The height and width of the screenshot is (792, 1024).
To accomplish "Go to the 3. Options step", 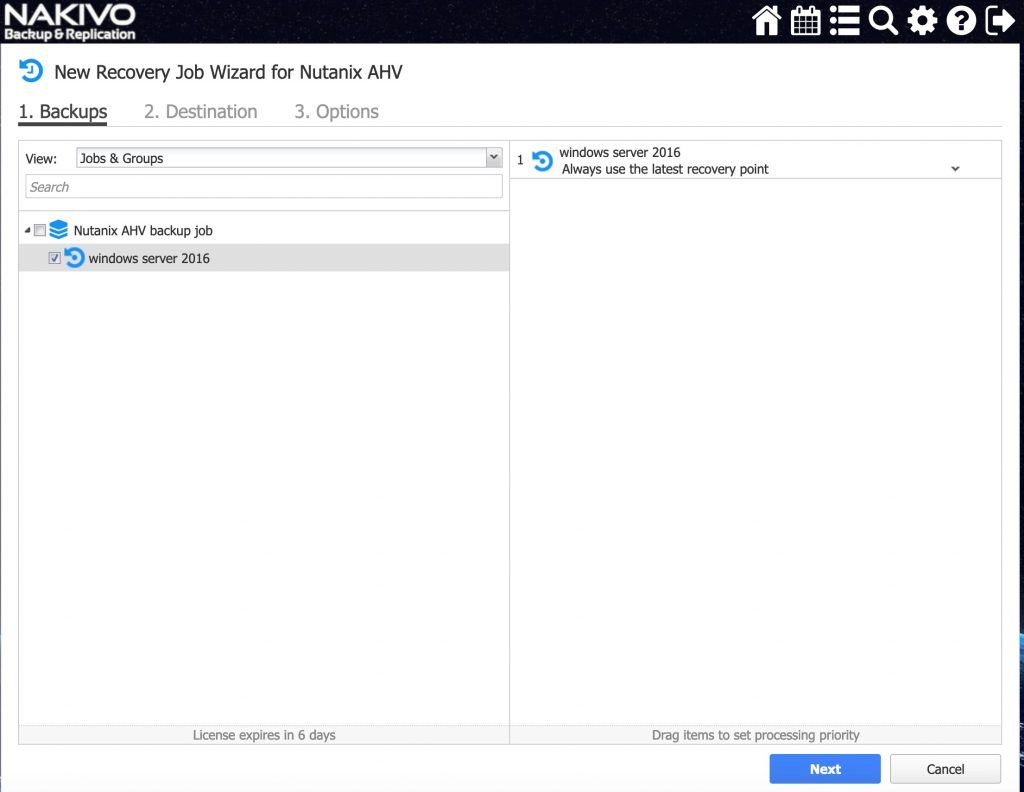I will [336, 112].
